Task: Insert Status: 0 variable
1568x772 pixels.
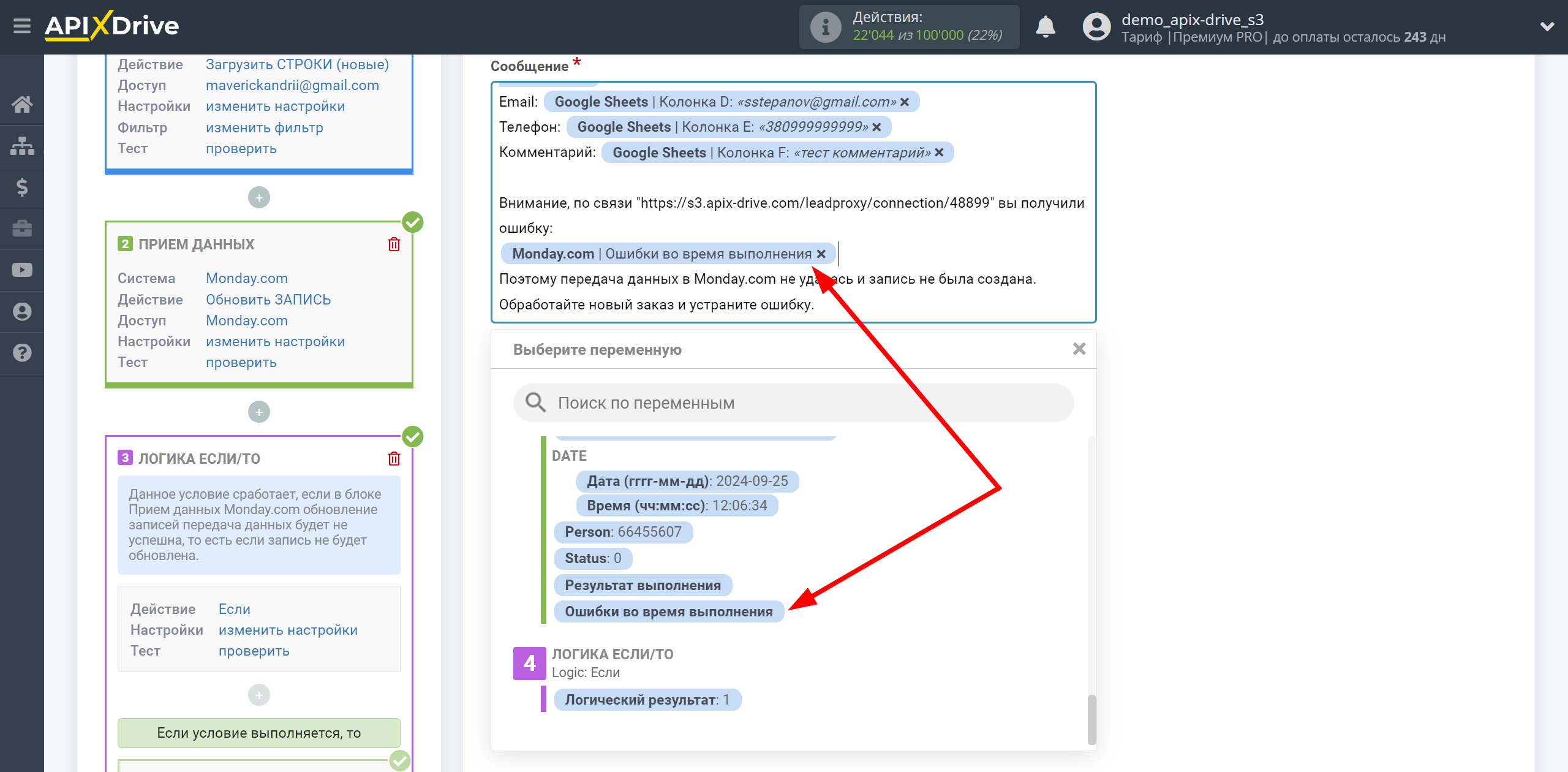Action: (593, 558)
